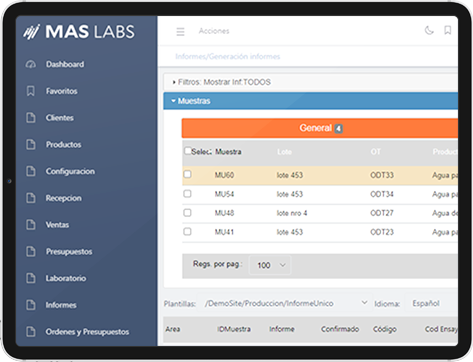Click the bookmark icon in top bar
Screen dimensions: 473x362
[448, 30]
